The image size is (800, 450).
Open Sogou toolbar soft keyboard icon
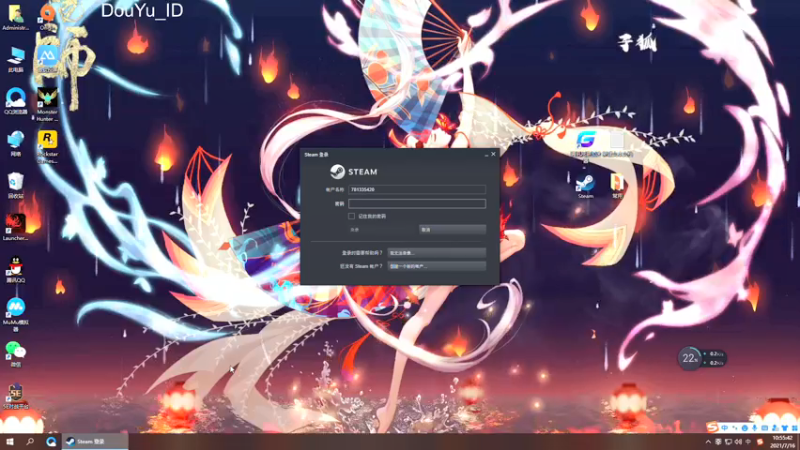(764, 428)
